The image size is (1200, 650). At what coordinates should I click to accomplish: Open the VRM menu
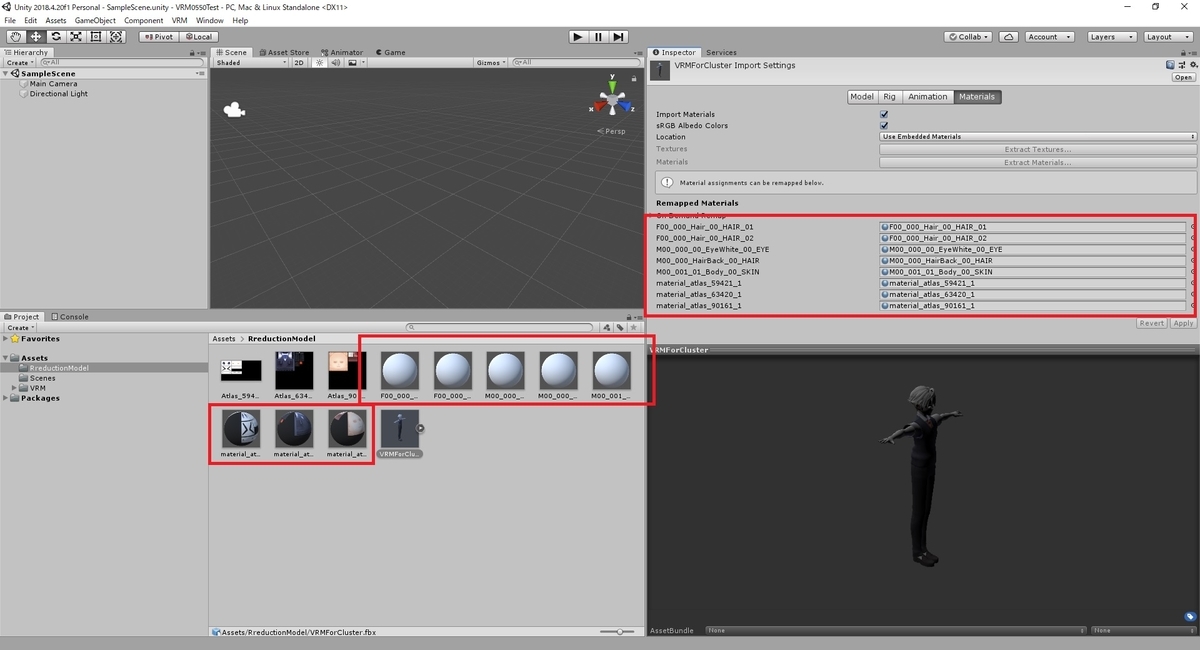[179, 20]
